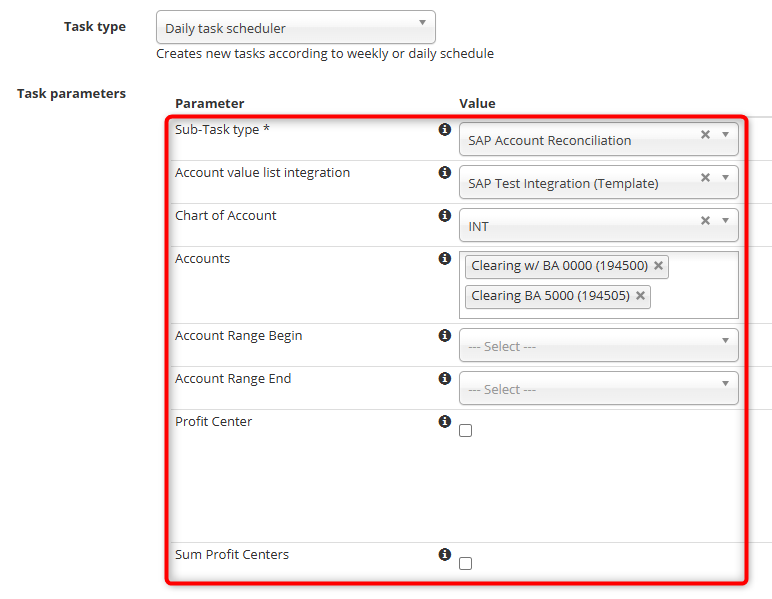Open the Task type dropdown
The image size is (772, 599).
point(296,28)
